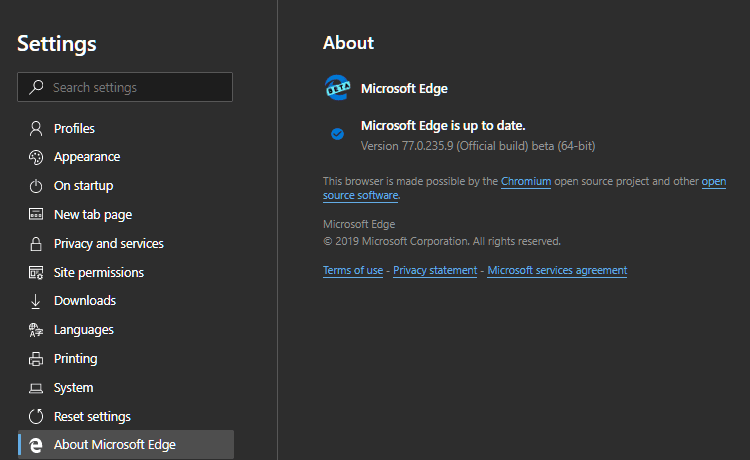Click the Profiles person icon

click(x=36, y=129)
